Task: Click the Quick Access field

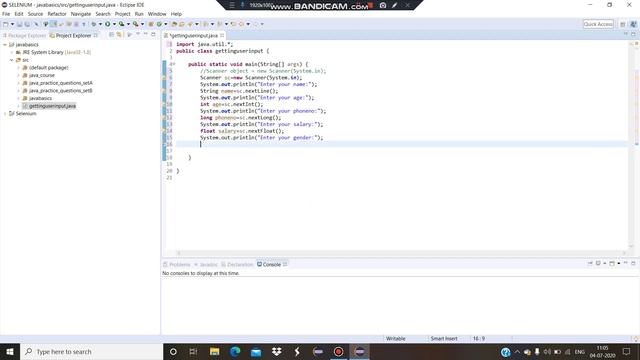Action: coord(598,24)
